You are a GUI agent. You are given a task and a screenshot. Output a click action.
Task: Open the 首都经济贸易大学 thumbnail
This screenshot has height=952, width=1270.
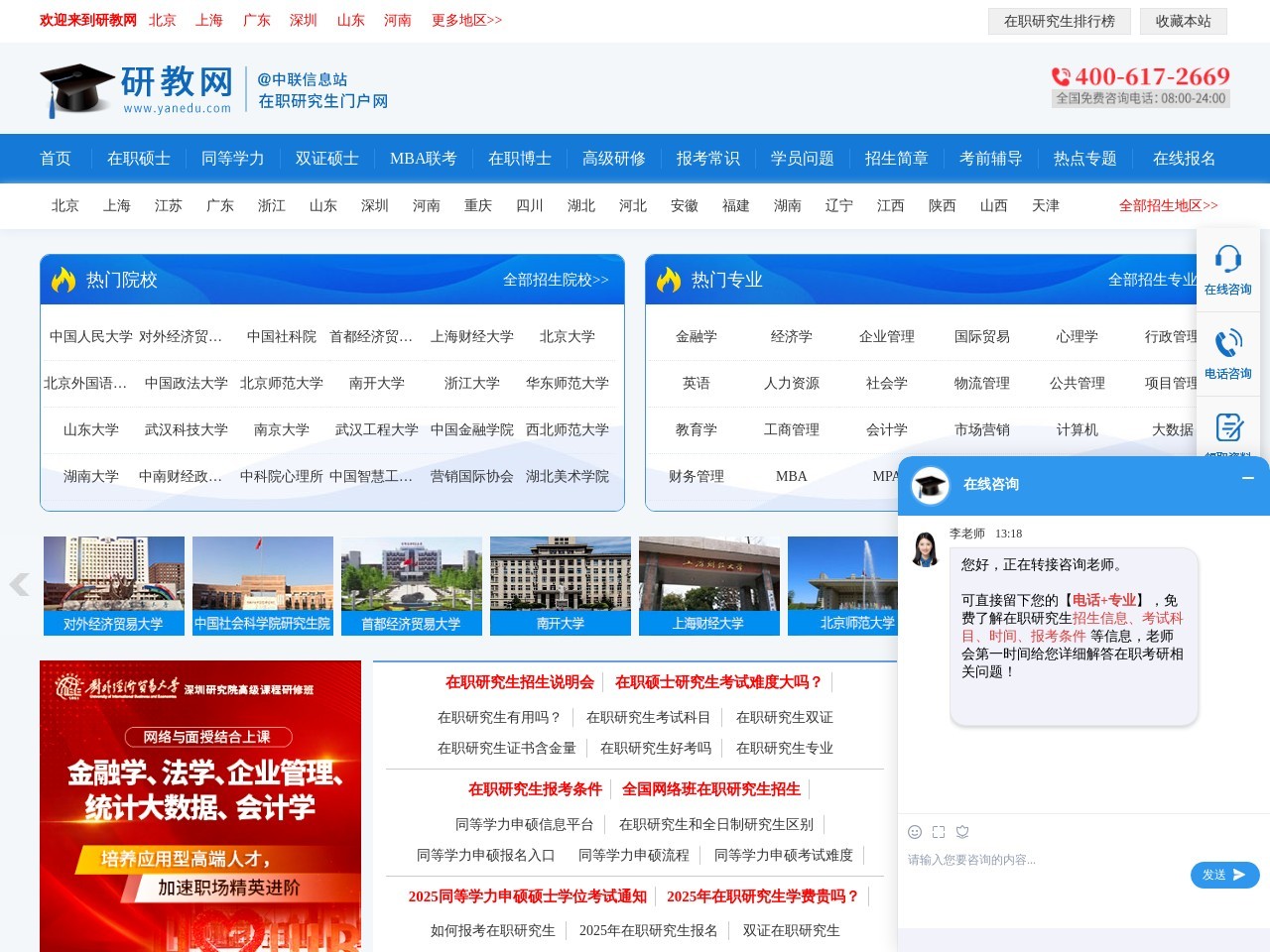[x=412, y=586]
